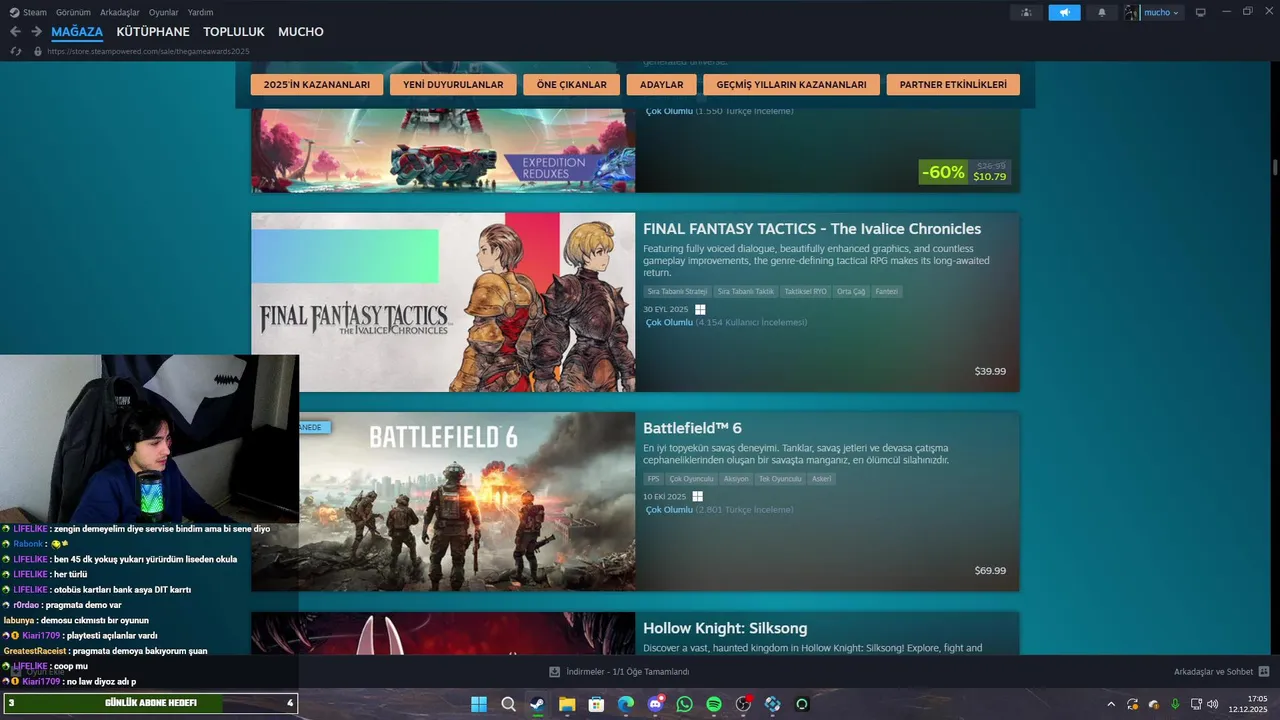Click the Çok Oyunculu tag
Viewport: 1280px width, 720px height.
(692, 479)
